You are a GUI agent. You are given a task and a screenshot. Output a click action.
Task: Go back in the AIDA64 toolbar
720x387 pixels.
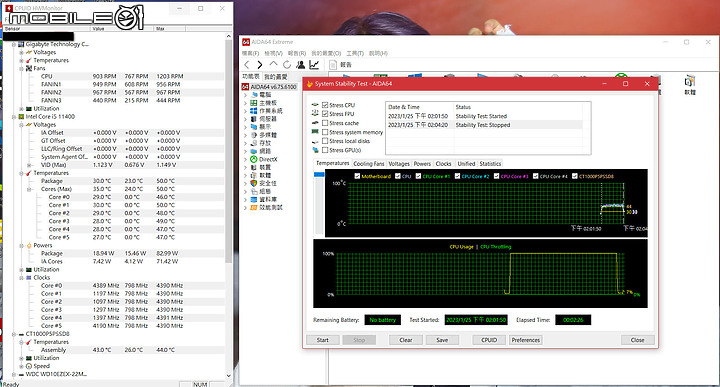[247, 65]
